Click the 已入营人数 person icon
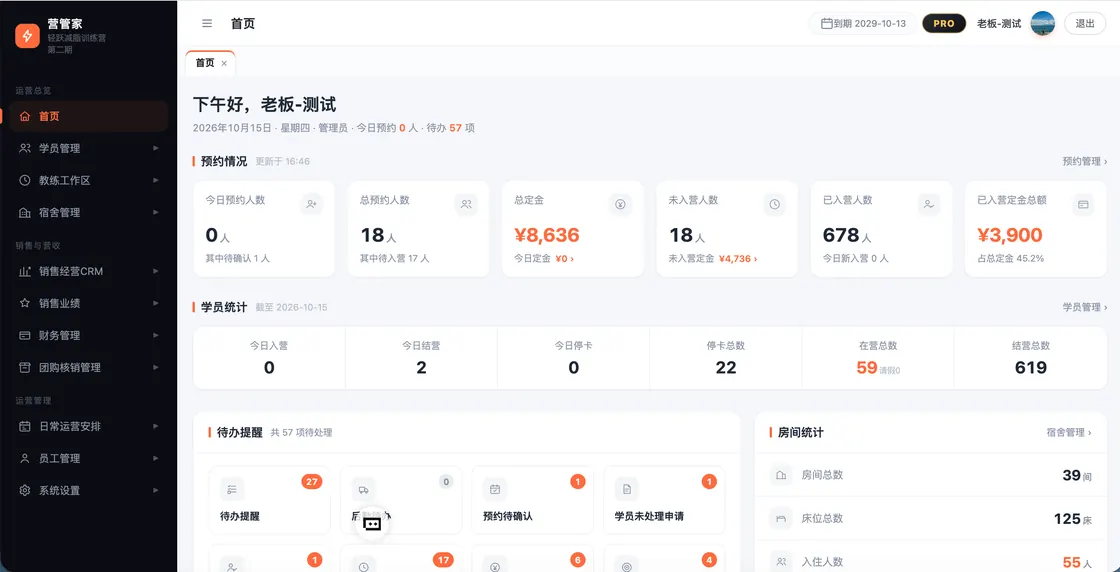 (x=929, y=204)
